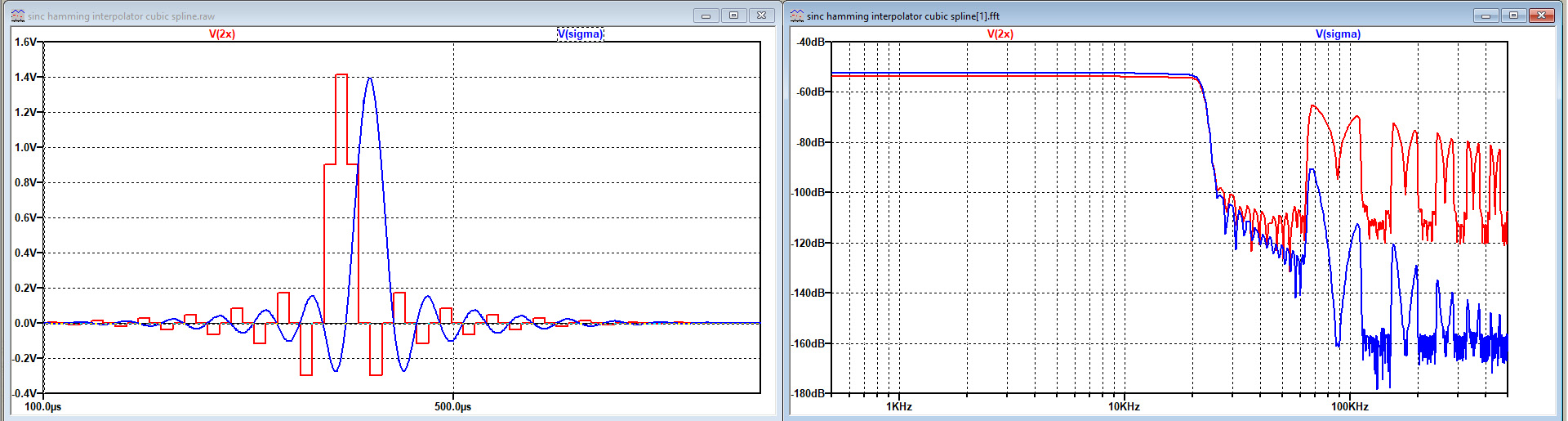
Task: Click the 0.0V vertical axis label
Action: 25,324
